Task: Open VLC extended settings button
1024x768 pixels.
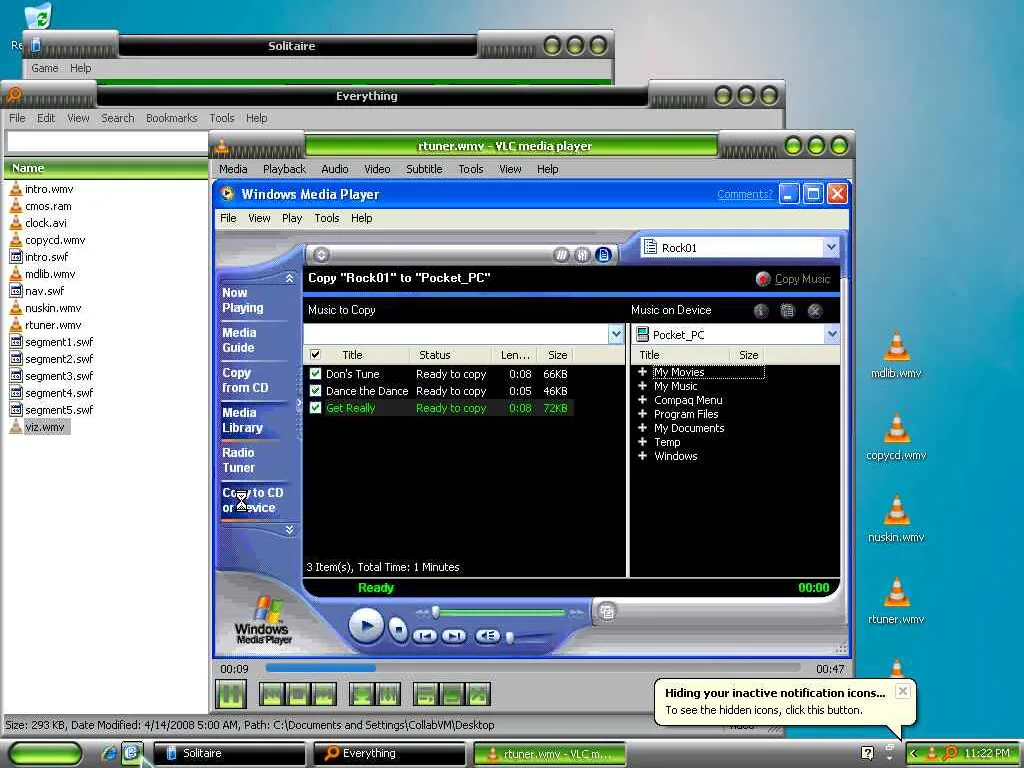Action: click(x=388, y=694)
